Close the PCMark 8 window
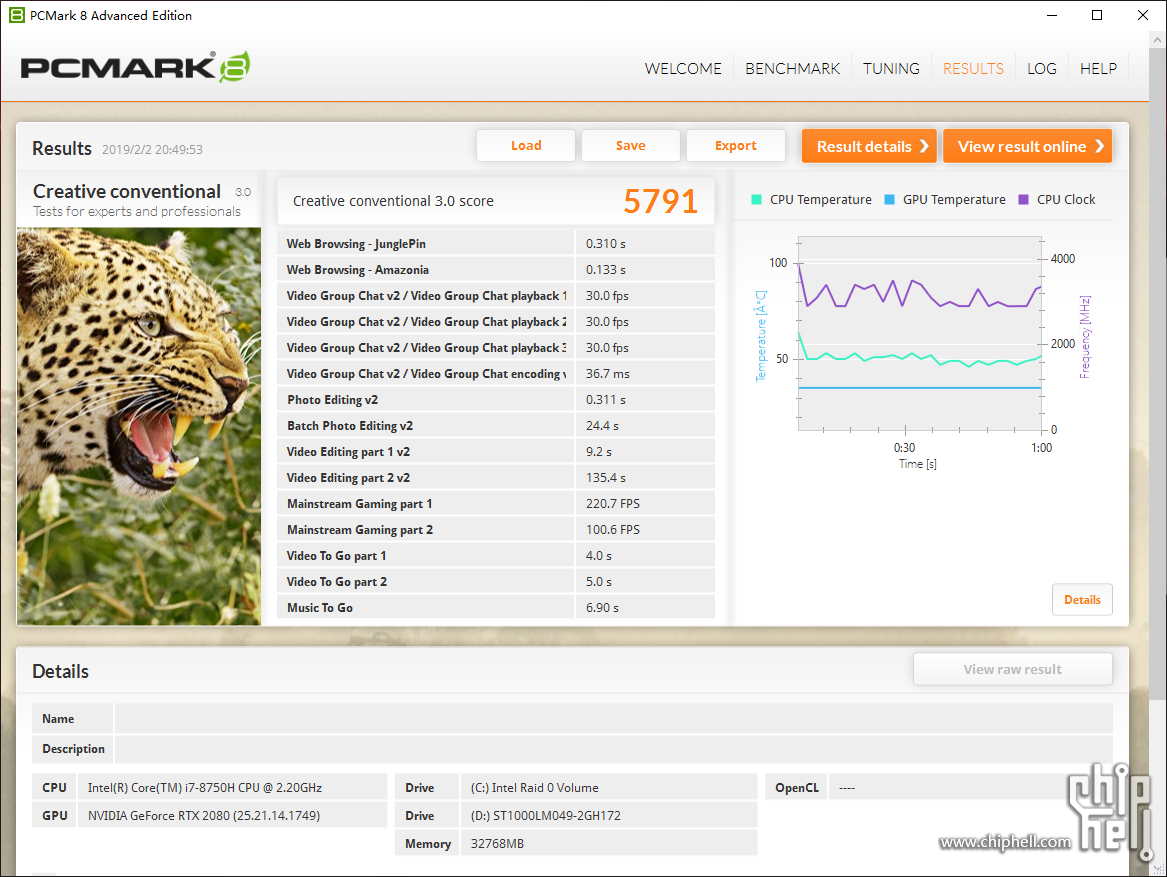 (x=1142, y=15)
